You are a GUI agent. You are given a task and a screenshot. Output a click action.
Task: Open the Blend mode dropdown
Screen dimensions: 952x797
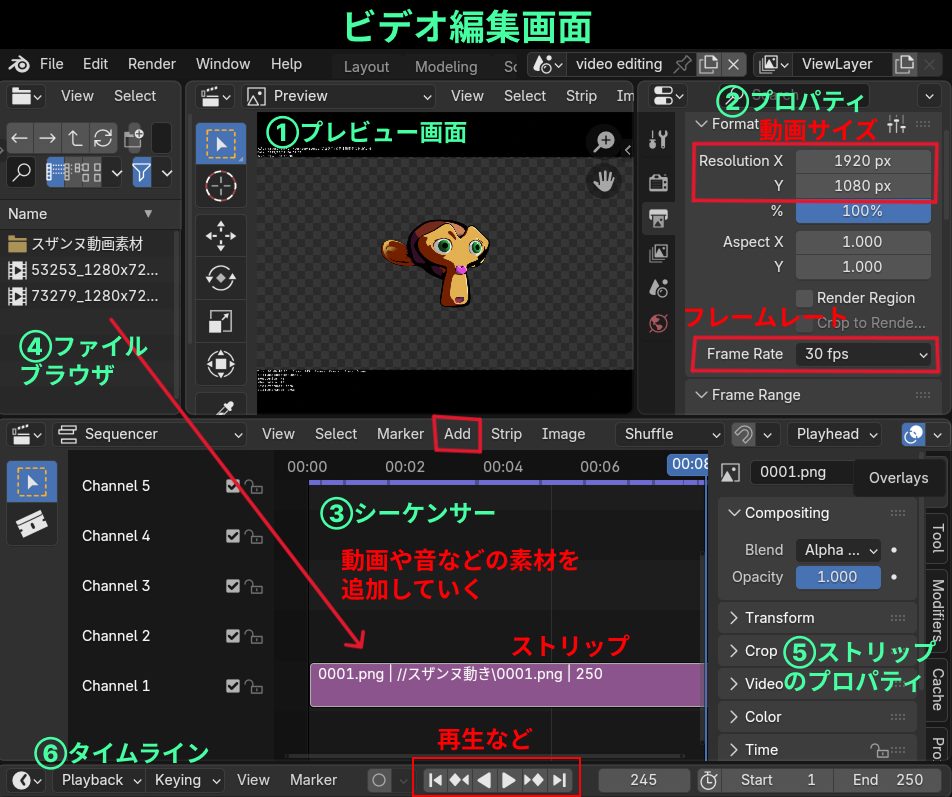[x=838, y=550]
